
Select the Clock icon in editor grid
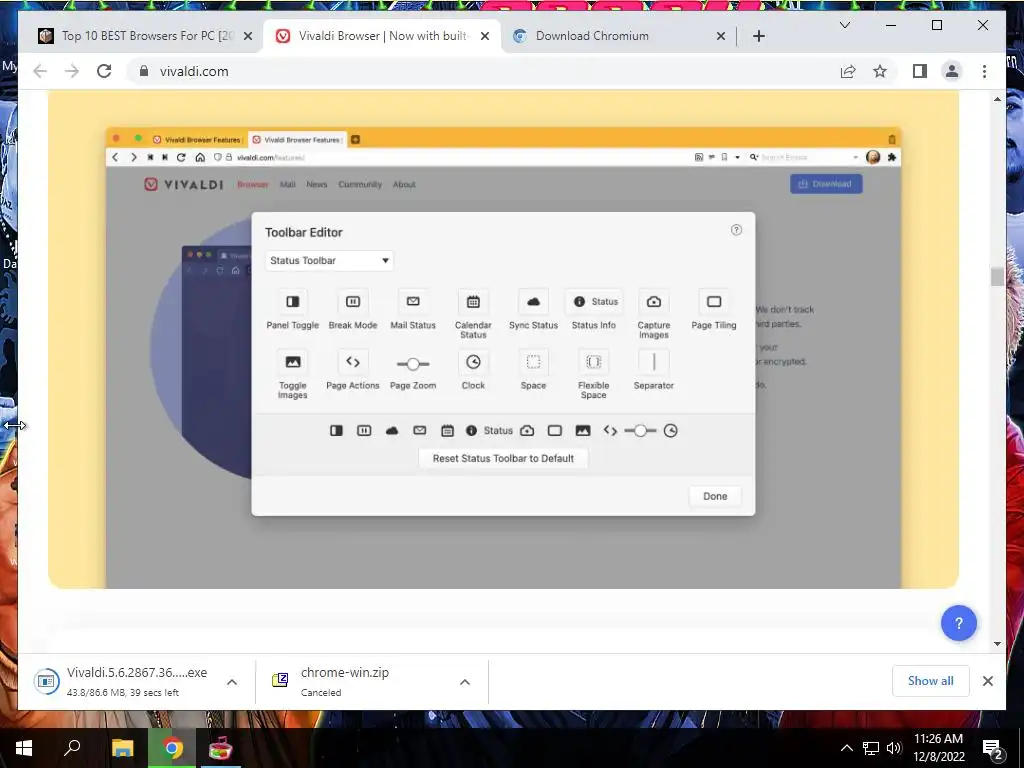(x=473, y=362)
